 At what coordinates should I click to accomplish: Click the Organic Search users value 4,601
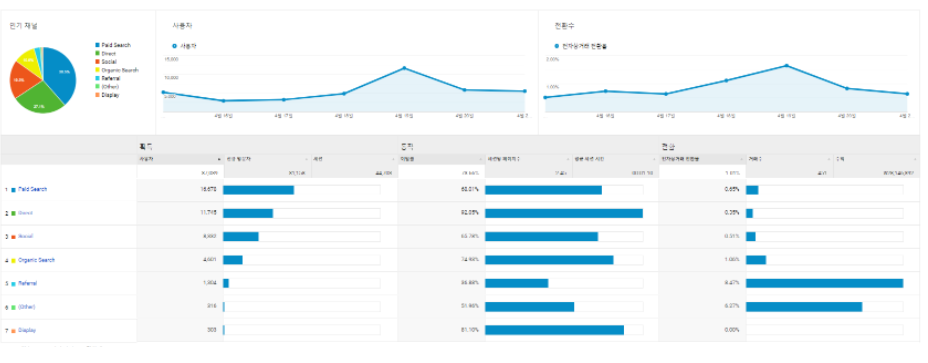pos(209,260)
